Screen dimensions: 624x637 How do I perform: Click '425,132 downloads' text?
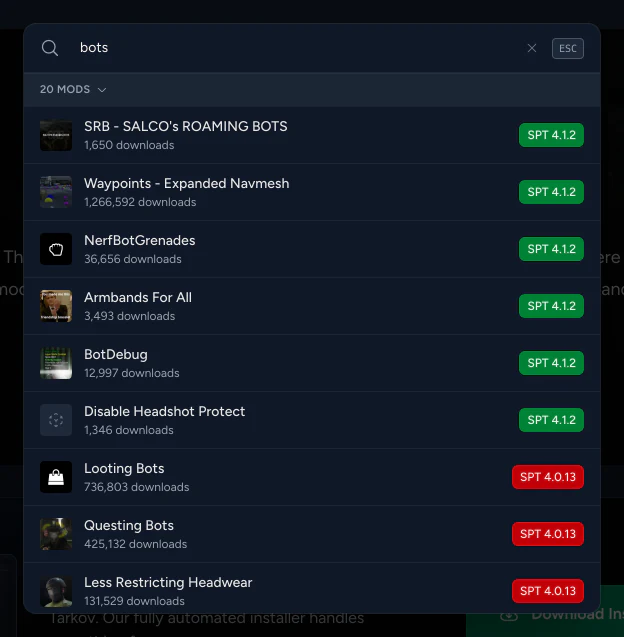coord(135,544)
